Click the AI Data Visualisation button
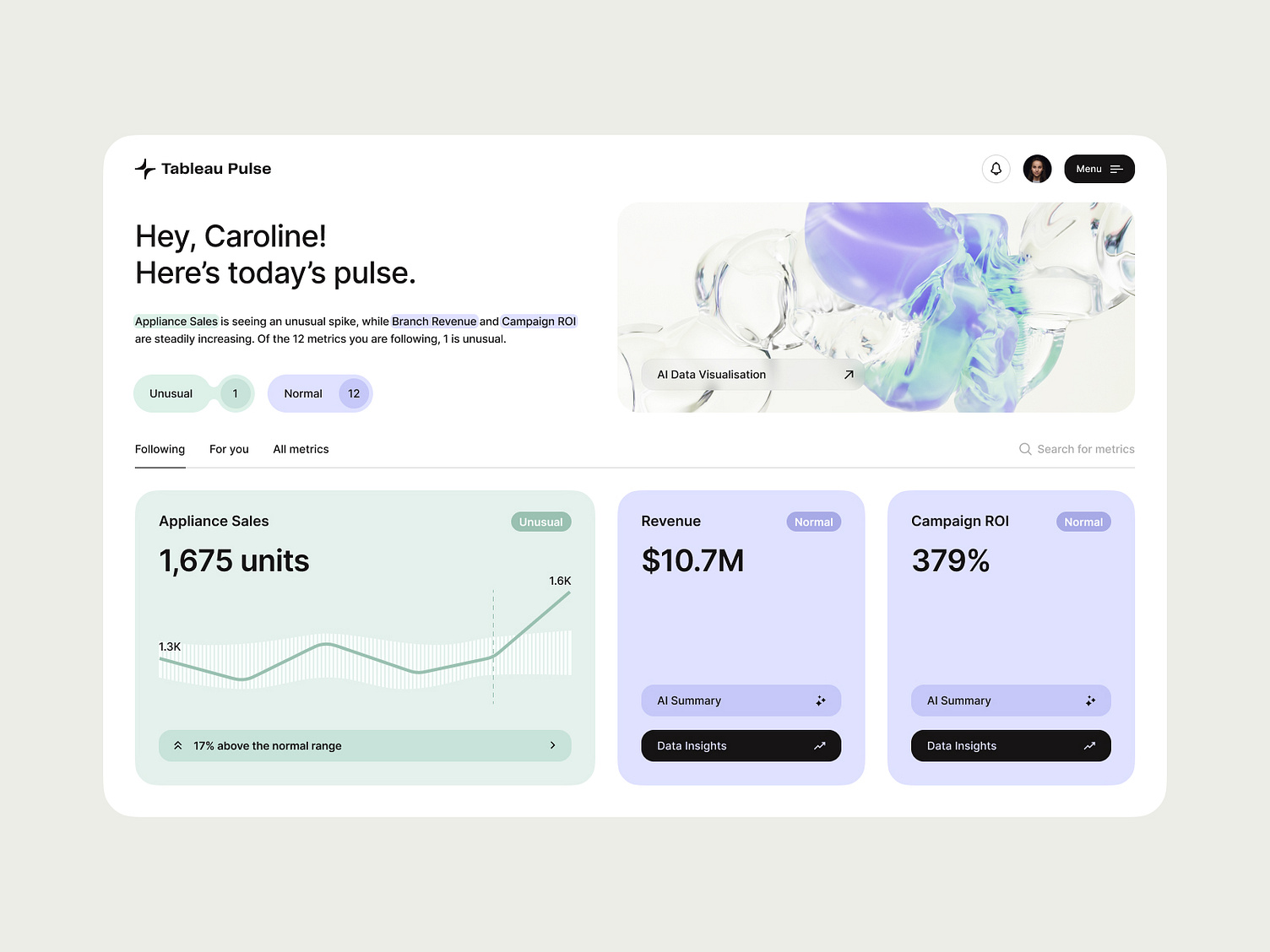Screen dimensions: 1270x952 click(752, 374)
